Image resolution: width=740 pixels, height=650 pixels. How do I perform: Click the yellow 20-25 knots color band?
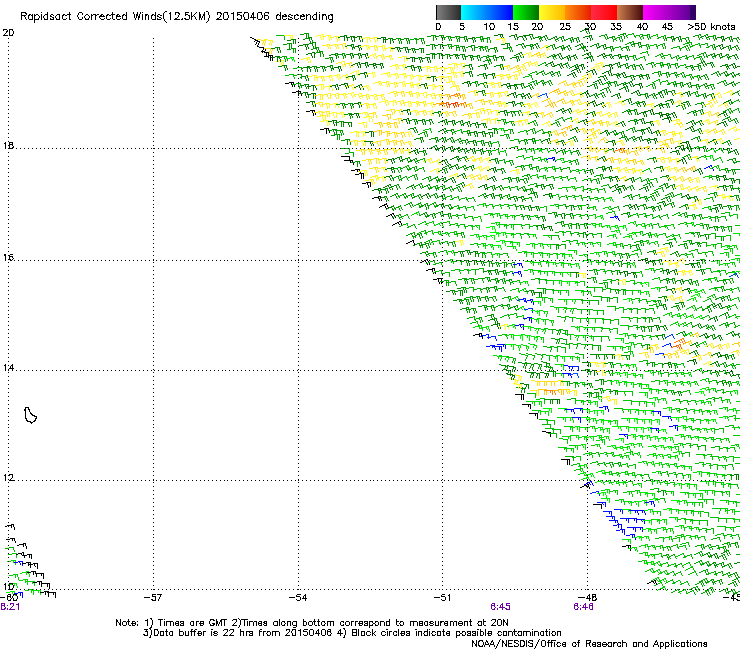pyautogui.click(x=552, y=12)
